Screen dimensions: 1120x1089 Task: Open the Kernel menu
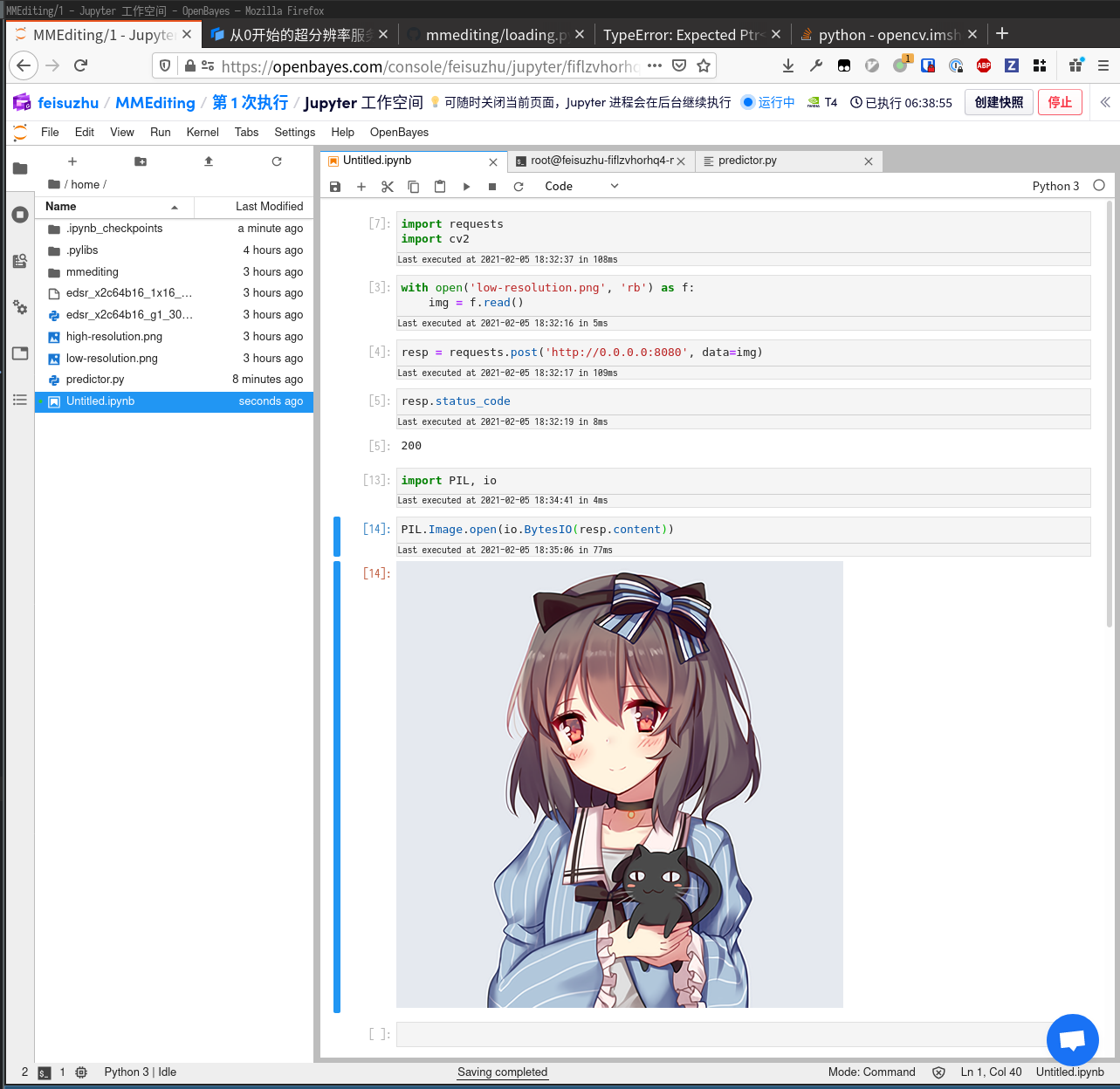tap(203, 133)
